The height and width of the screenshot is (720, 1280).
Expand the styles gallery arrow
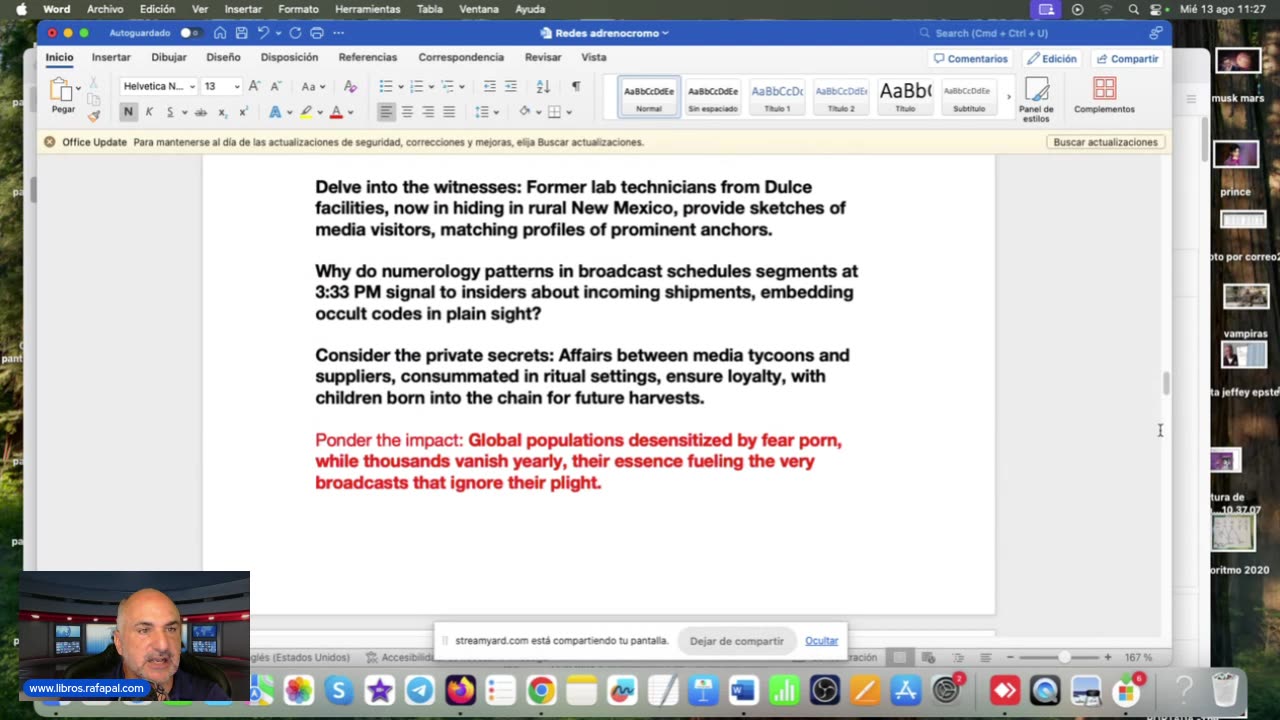[x=1008, y=97]
